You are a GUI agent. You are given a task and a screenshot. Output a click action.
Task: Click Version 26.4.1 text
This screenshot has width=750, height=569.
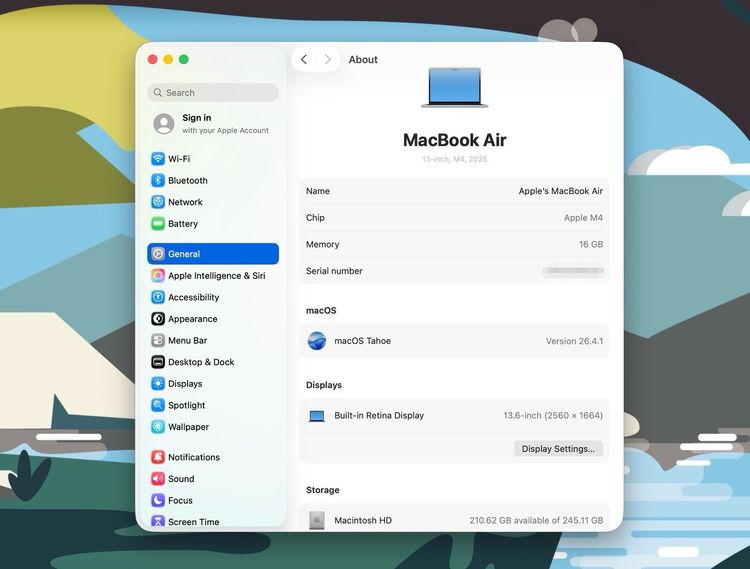[x=574, y=341]
